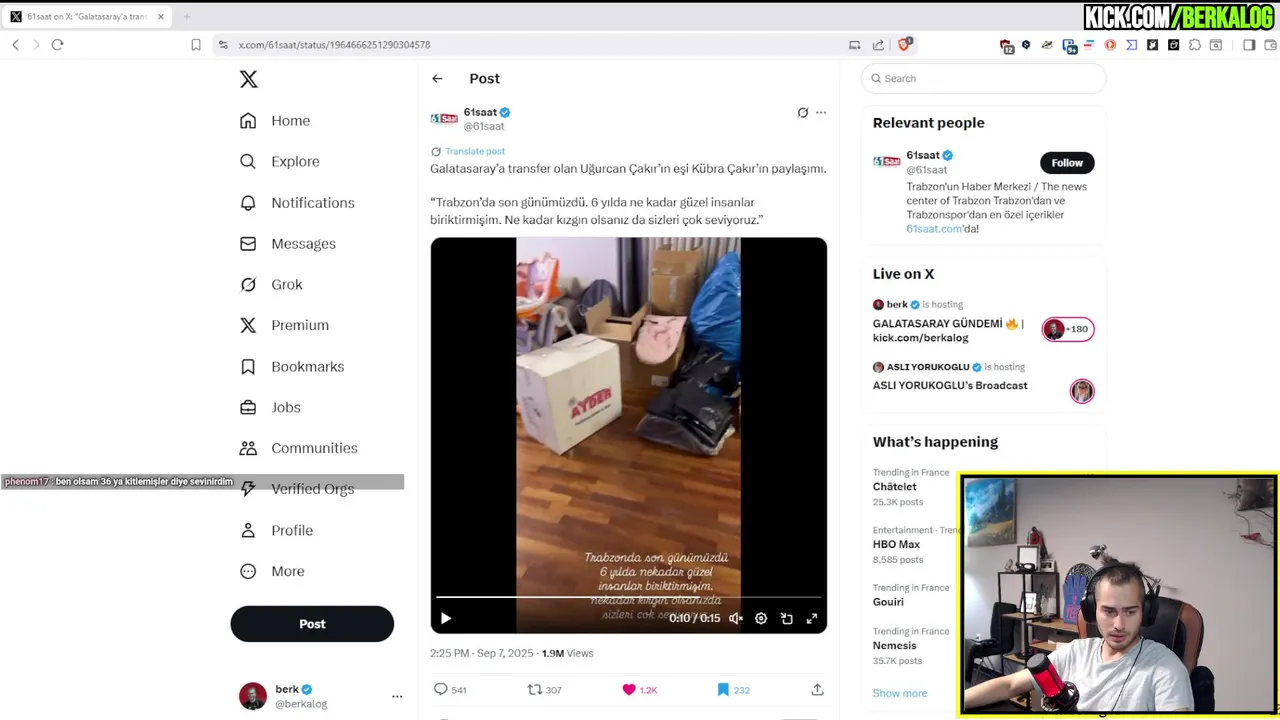1280x720 pixels.
Task: Open the Brave Shields lion icon
Action: pyautogui.click(x=904, y=45)
